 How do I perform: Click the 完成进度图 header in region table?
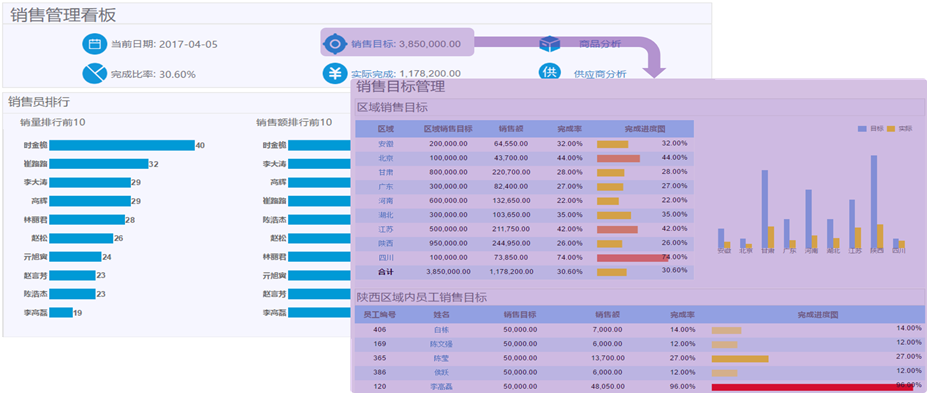point(645,129)
